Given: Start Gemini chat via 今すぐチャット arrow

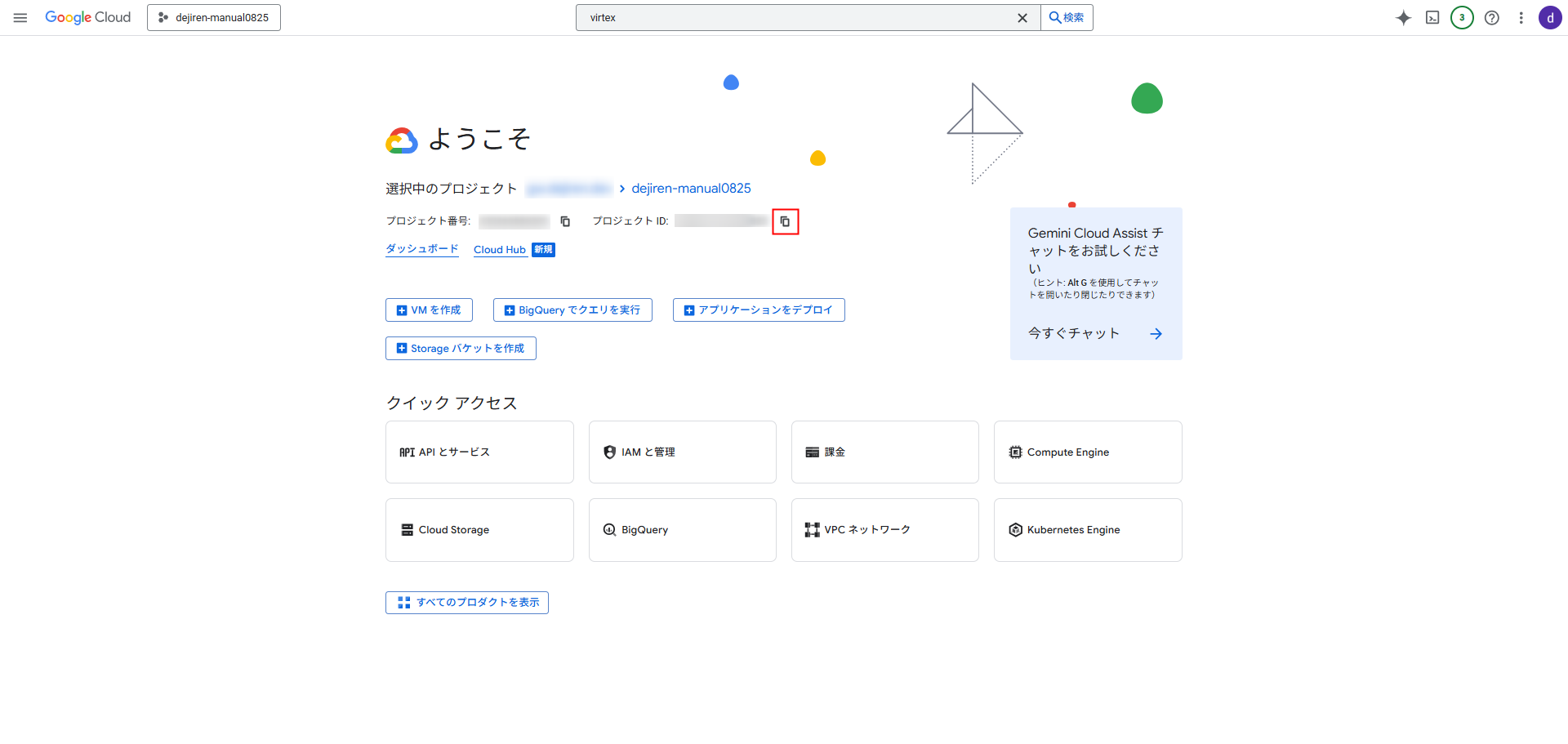Looking at the screenshot, I should tap(1156, 334).
